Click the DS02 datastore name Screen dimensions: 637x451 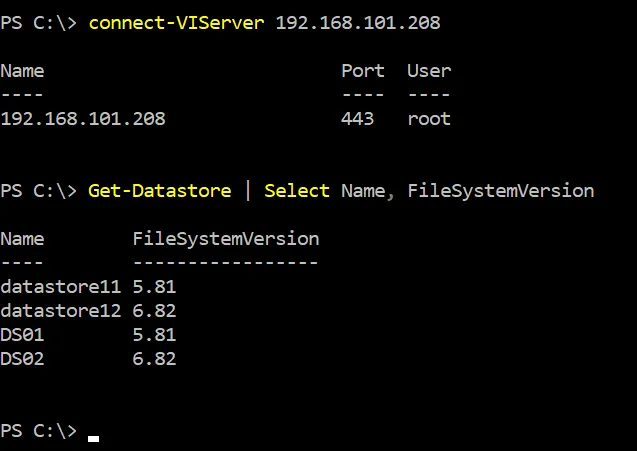click(22, 359)
